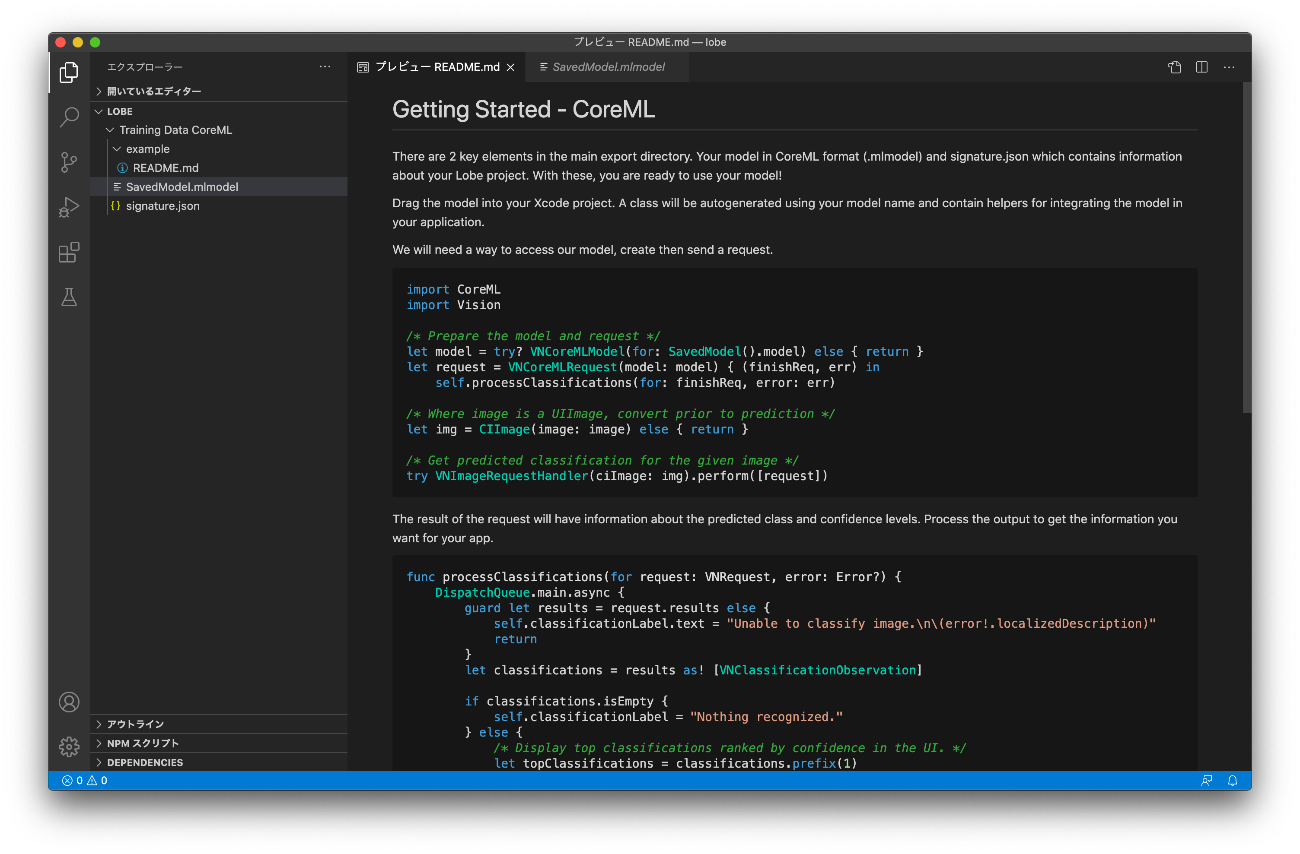
Task: Collapse the LOBE workspace section
Action: pyautogui.click(x=219, y=111)
